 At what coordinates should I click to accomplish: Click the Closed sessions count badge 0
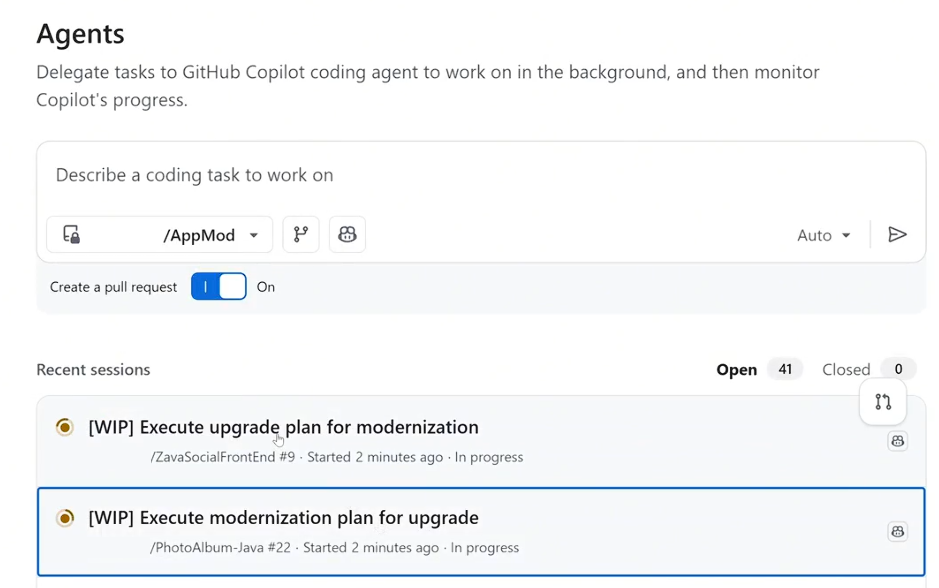click(x=898, y=370)
